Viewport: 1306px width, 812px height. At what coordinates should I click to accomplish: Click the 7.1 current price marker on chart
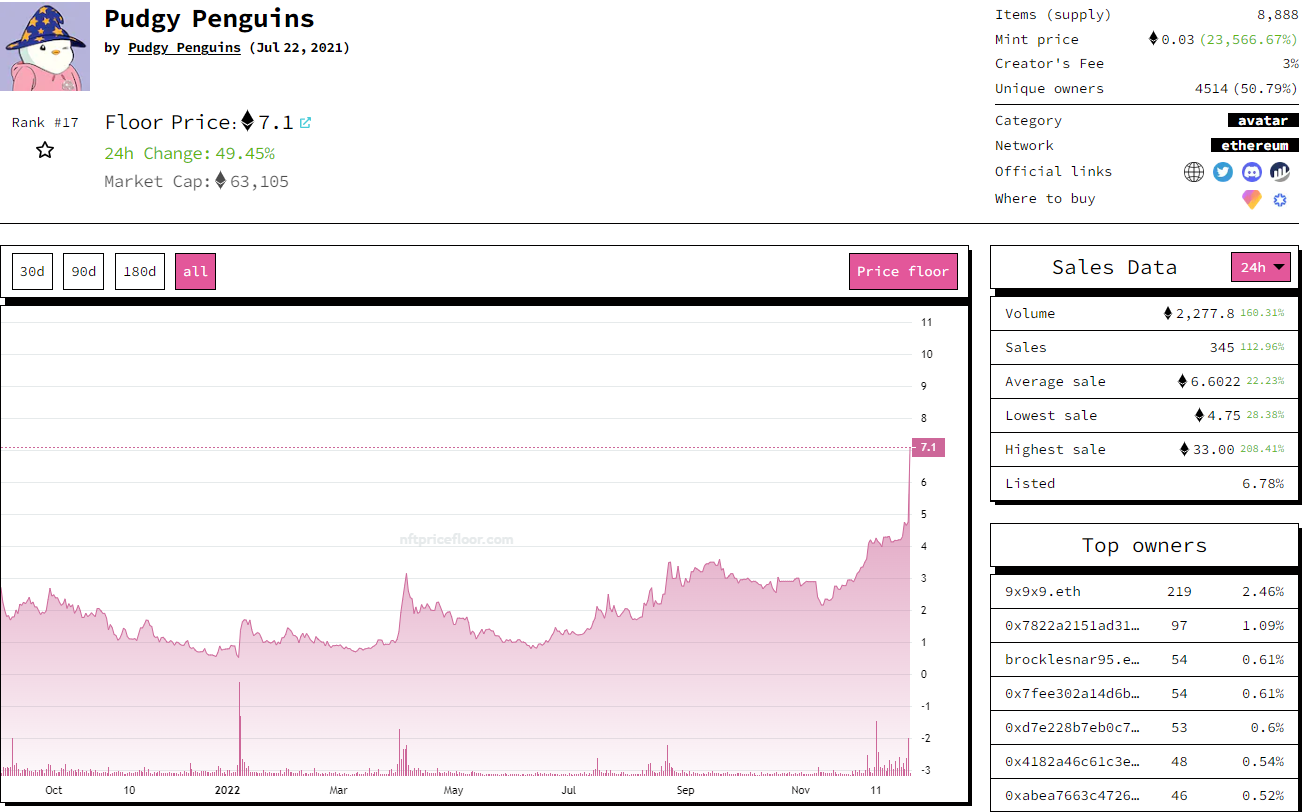(928, 447)
